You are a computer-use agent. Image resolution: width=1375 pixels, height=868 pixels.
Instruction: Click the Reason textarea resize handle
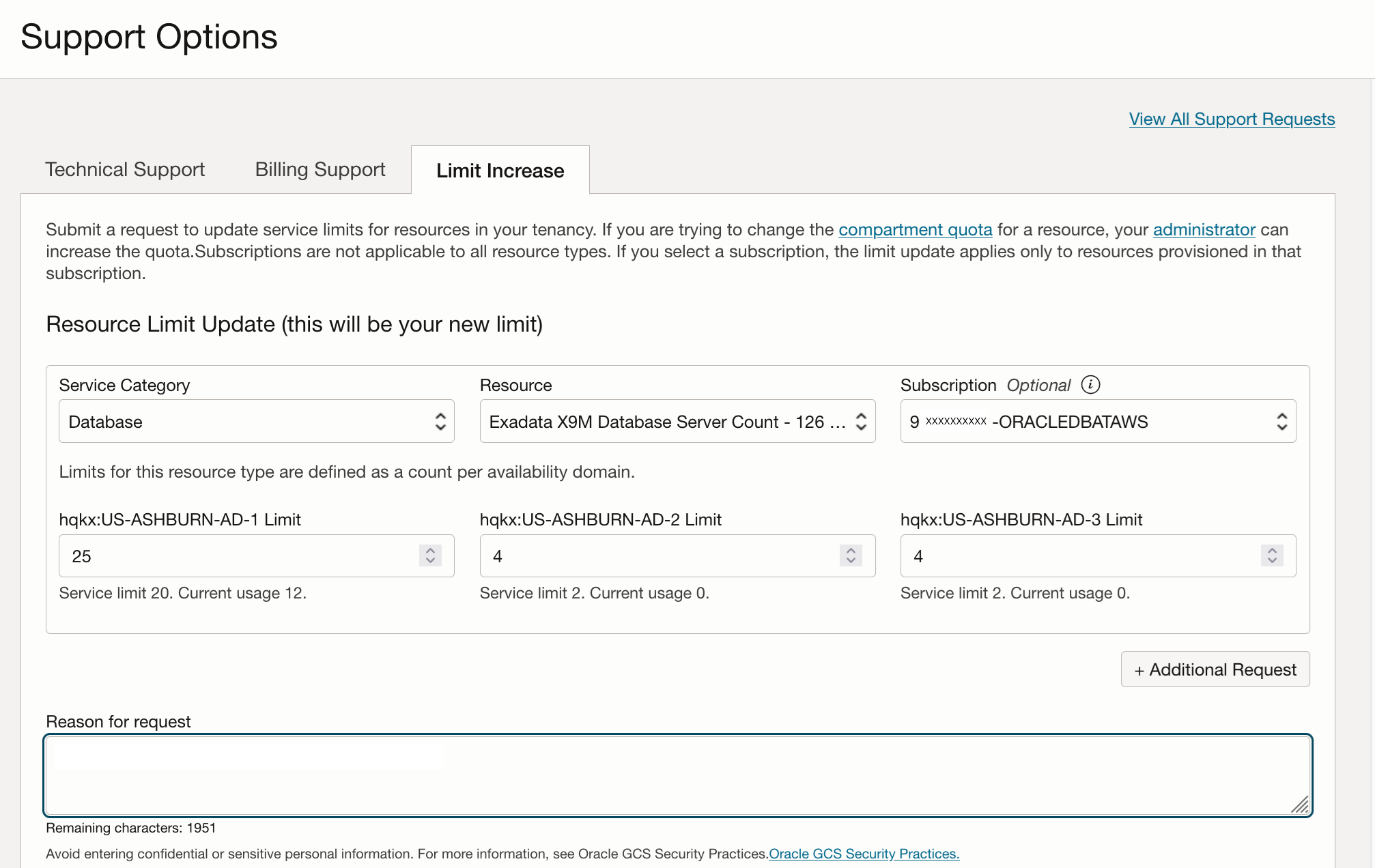point(1300,805)
